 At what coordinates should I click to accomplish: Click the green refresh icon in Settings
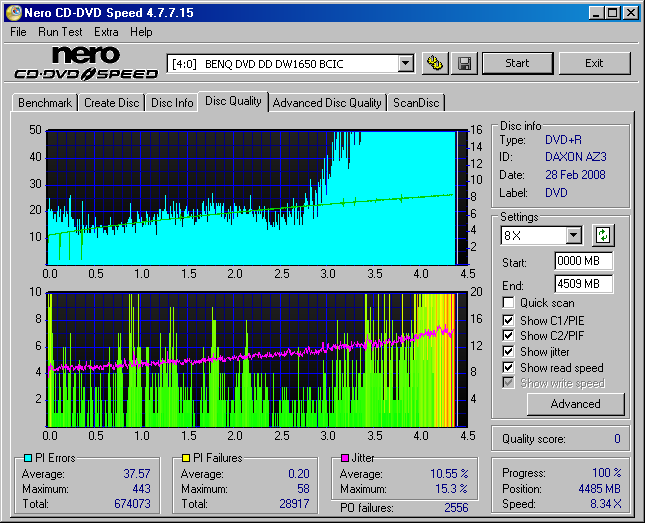(x=603, y=236)
